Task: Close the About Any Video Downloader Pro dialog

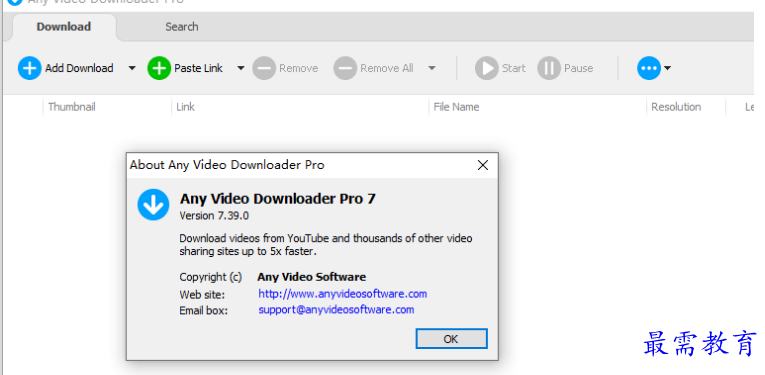Action: click(483, 165)
